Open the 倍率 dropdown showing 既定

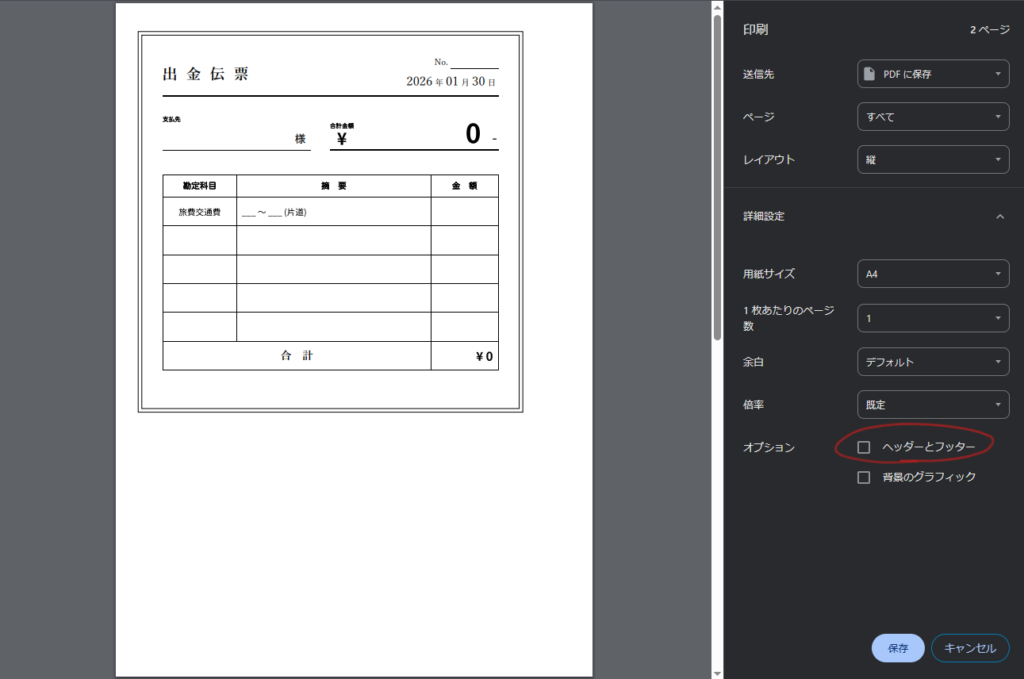(932, 405)
